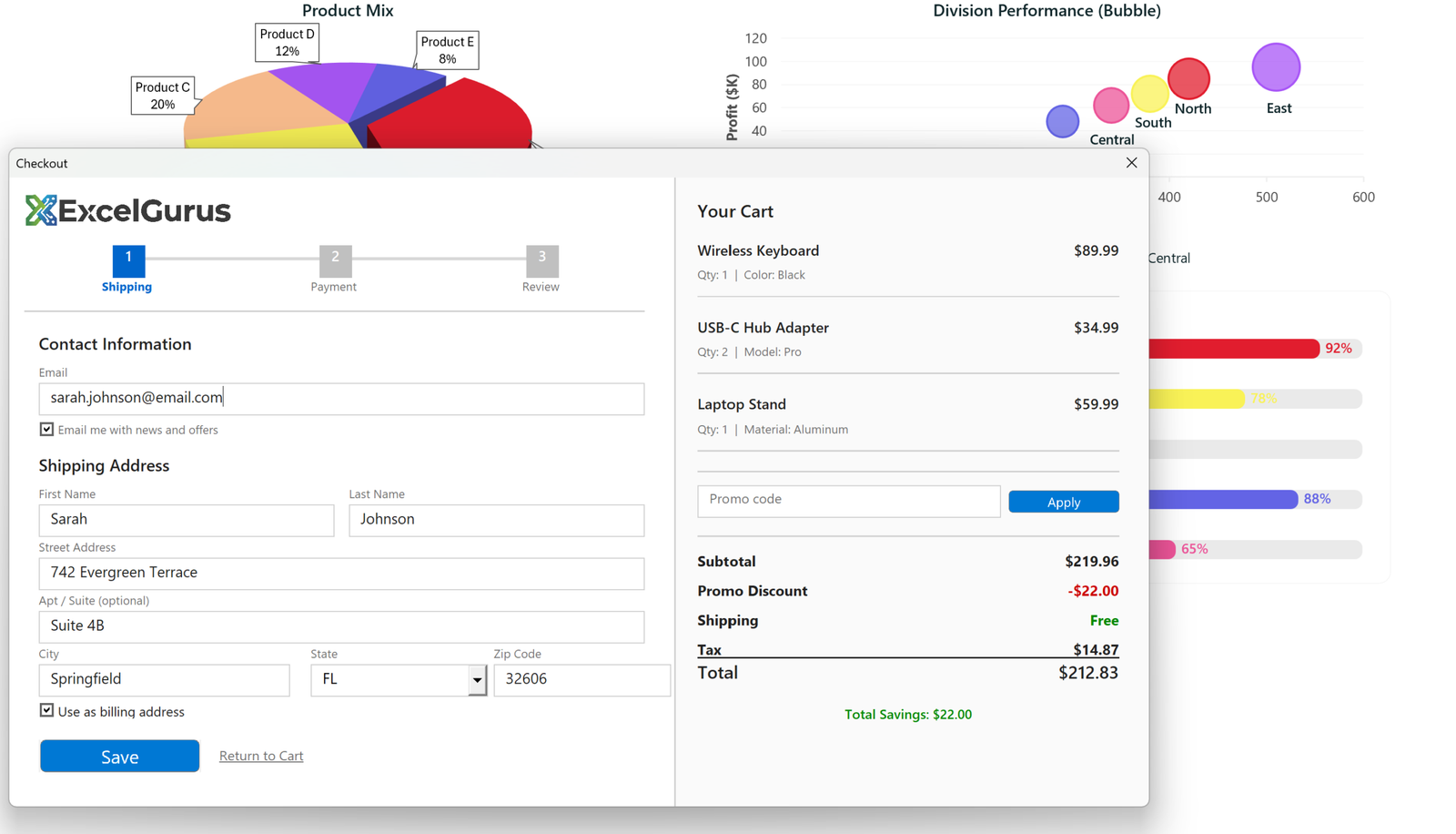Click the Save button
Viewport: 1456px width, 834px height.
[119, 756]
